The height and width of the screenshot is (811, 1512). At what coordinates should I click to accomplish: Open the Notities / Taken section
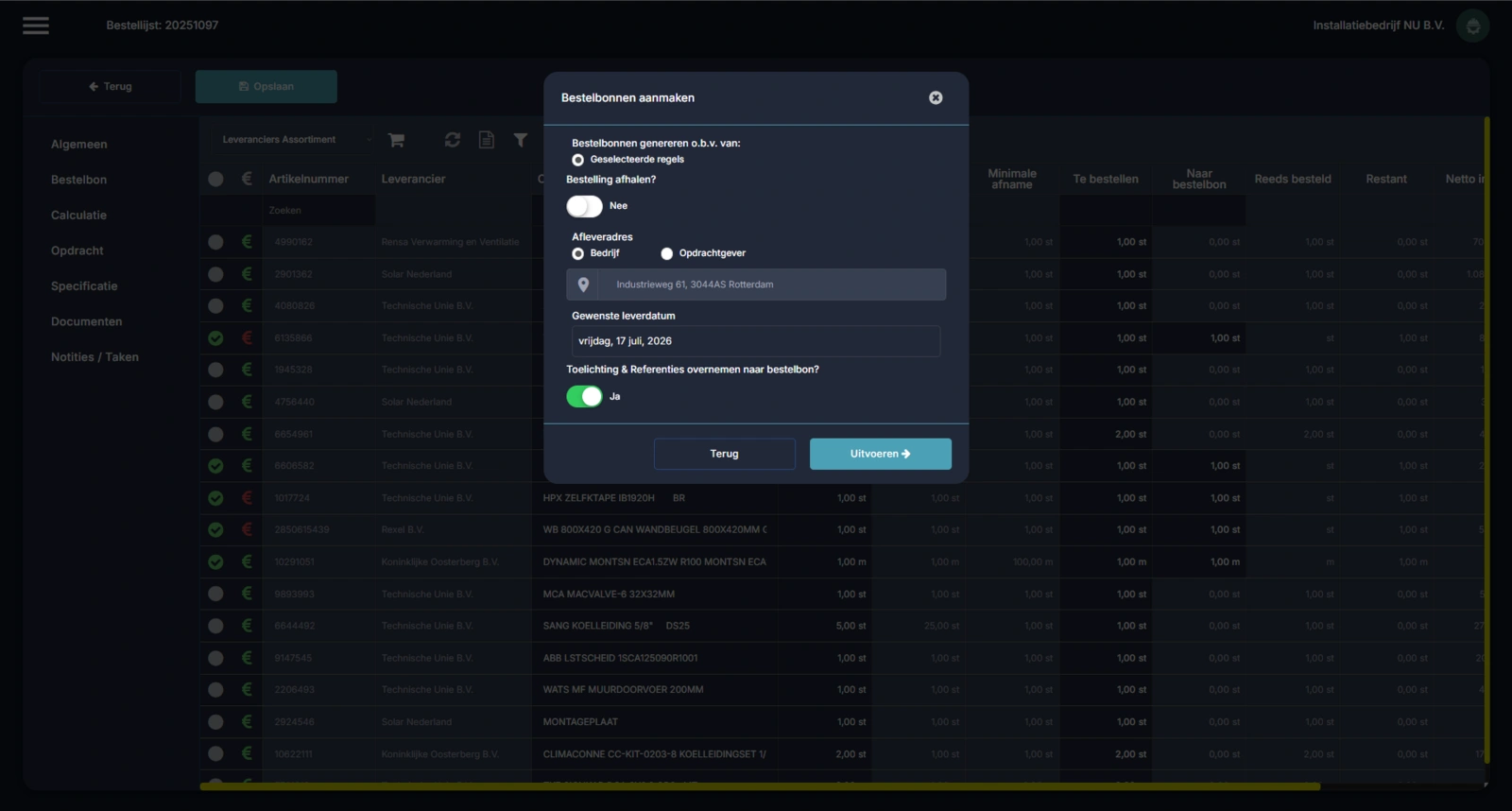point(94,357)
